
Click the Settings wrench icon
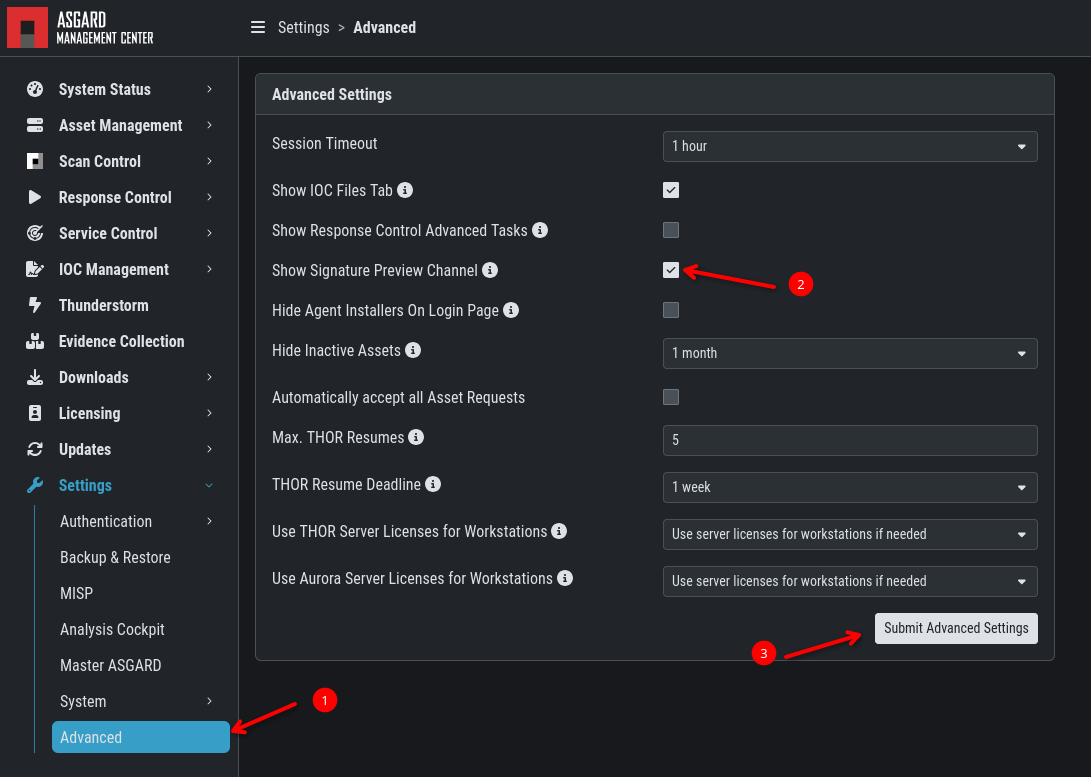35,485
